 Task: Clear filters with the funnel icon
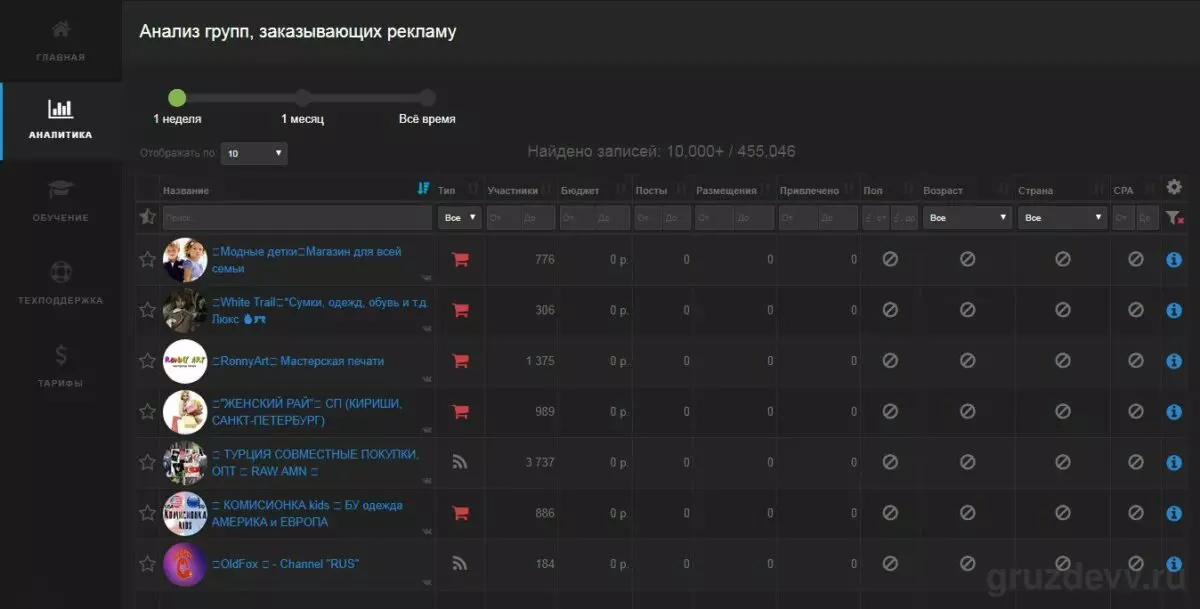click(1174, 217)
